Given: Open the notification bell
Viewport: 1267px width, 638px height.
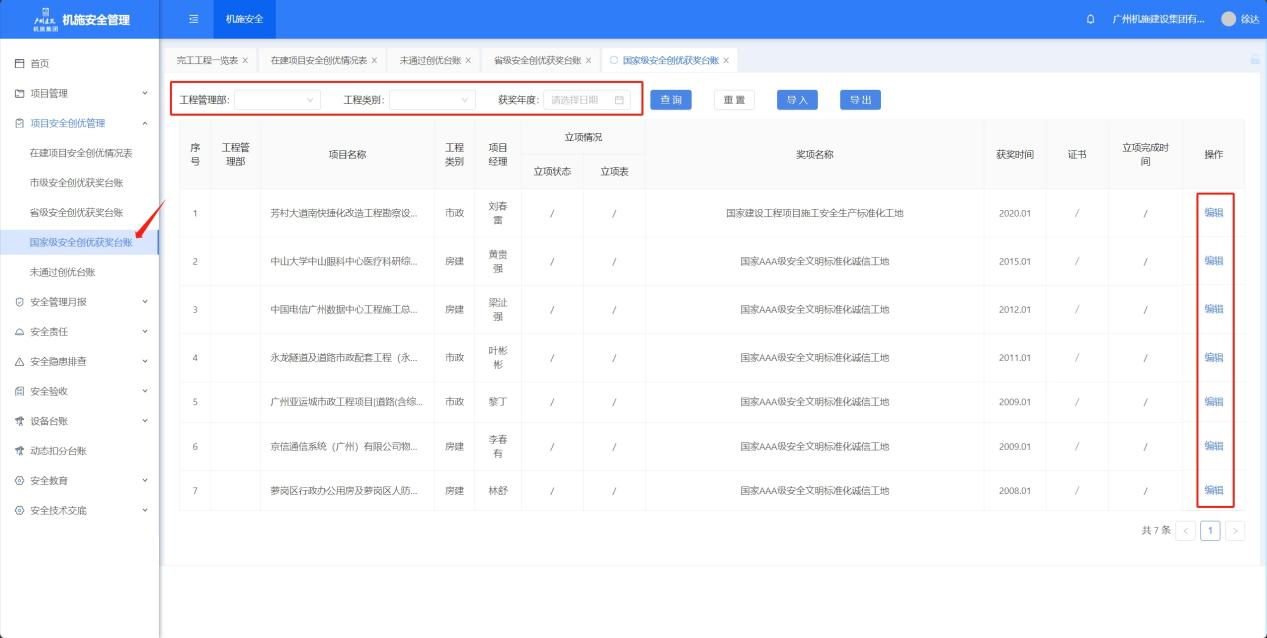Looking at the screenshot, I should point(1090,19).
